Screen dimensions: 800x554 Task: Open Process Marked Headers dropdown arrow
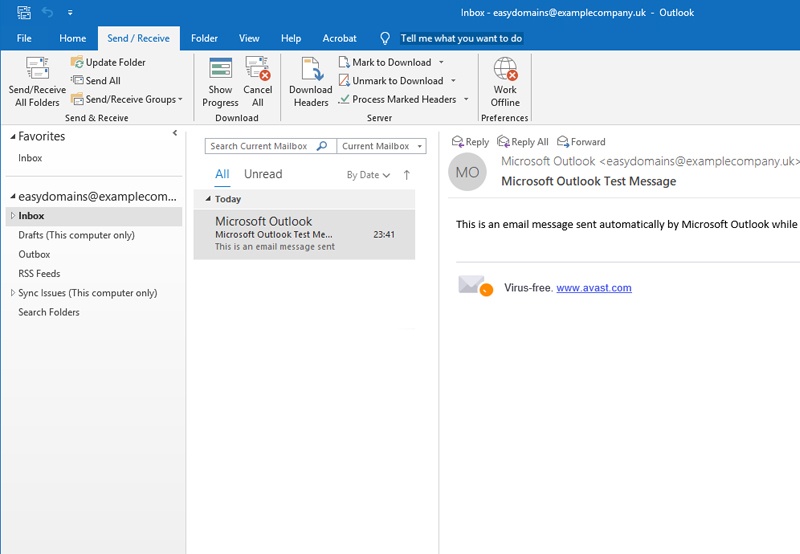tap(466, 99)
